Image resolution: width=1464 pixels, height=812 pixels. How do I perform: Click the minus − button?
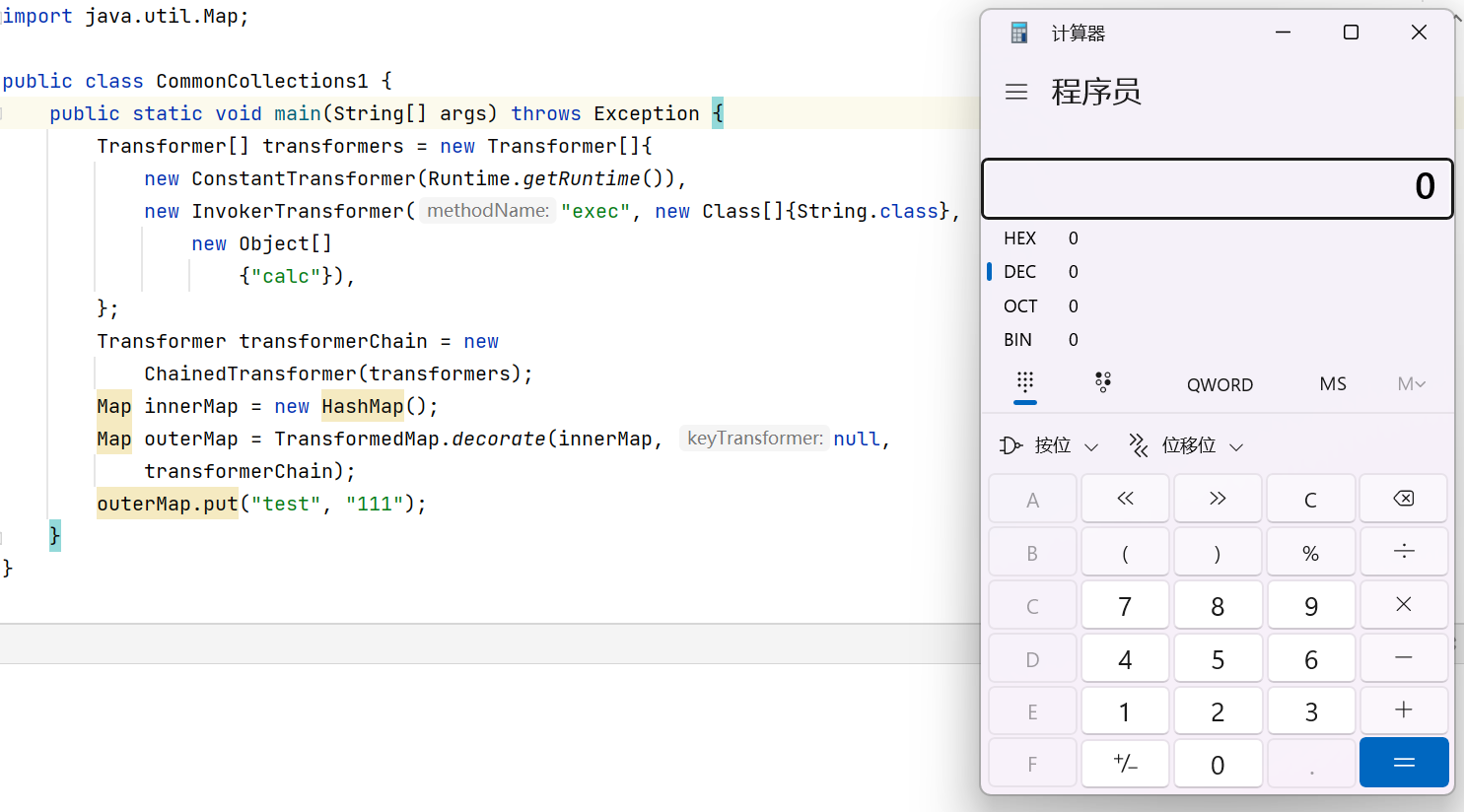coord(1404,658)
